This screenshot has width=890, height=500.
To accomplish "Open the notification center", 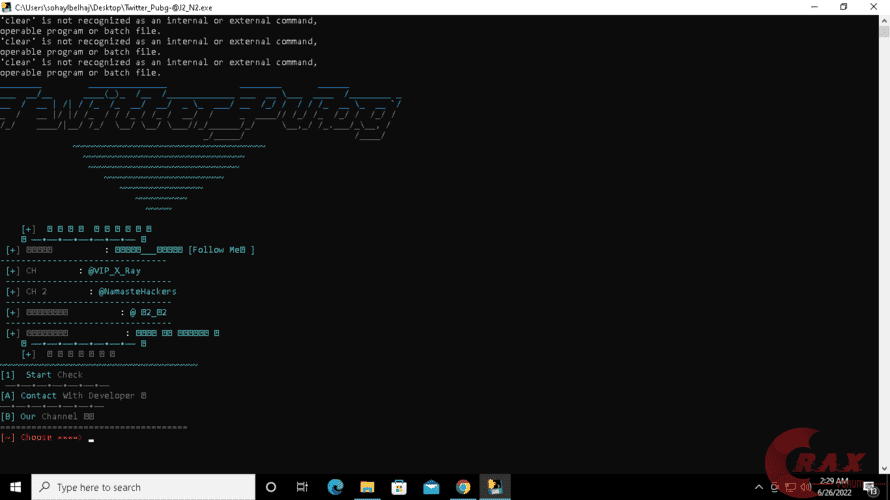I will [872, 488].
